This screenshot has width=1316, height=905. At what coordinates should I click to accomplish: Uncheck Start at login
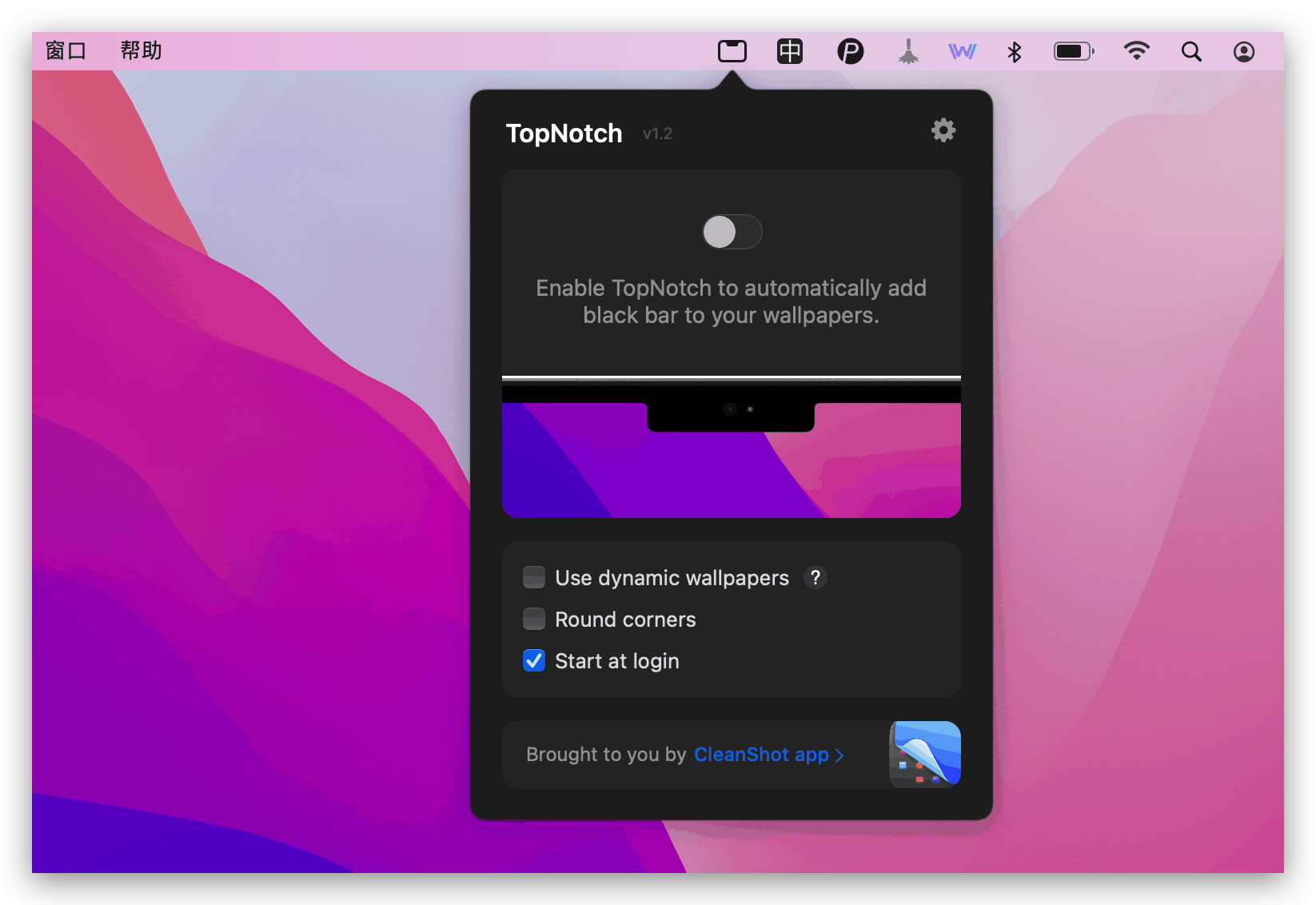[533, 660]
